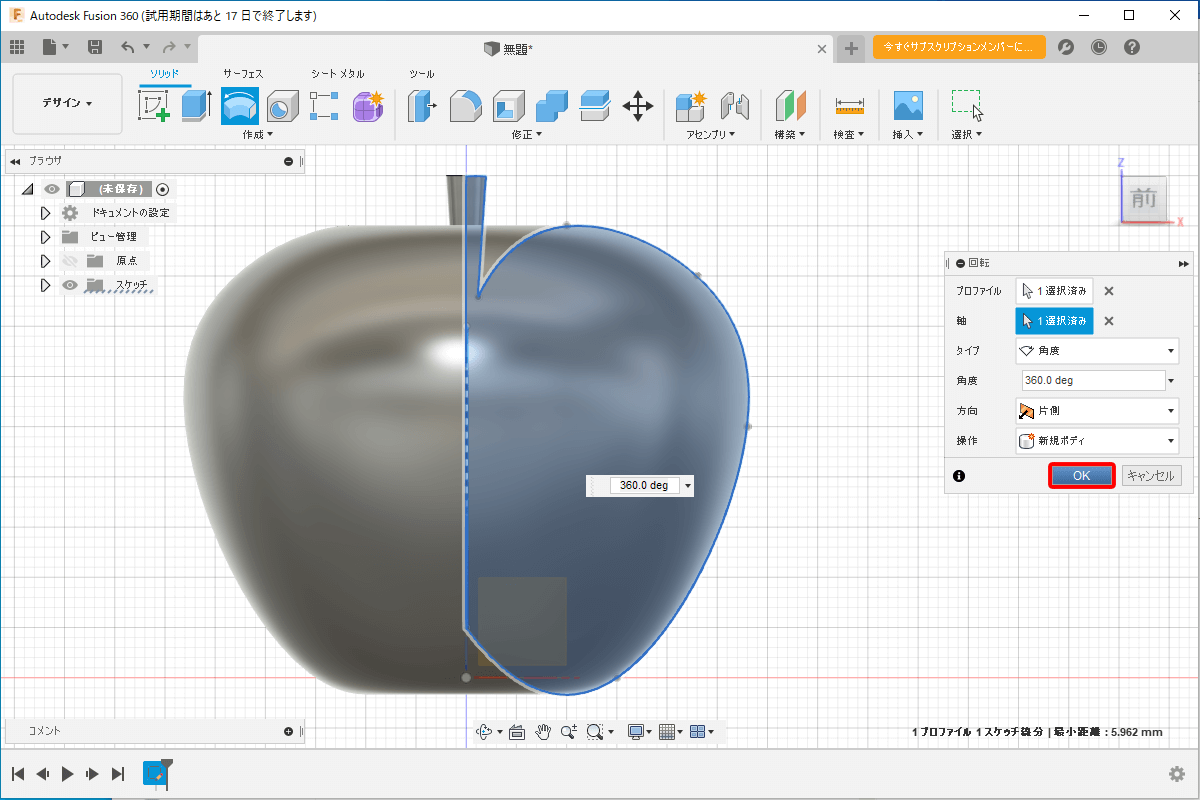Collapse the 回転 dialog with minus icon

coord(960,263)
